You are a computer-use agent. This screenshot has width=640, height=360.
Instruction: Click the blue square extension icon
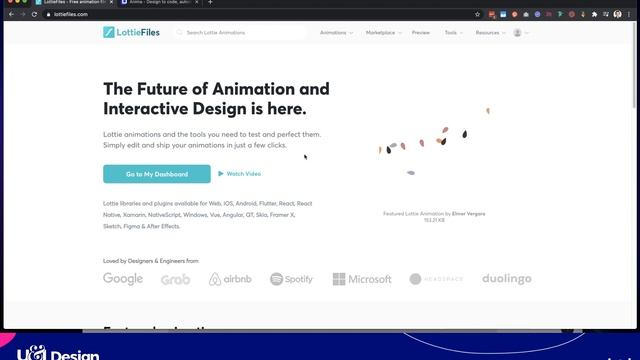[503, 14]
